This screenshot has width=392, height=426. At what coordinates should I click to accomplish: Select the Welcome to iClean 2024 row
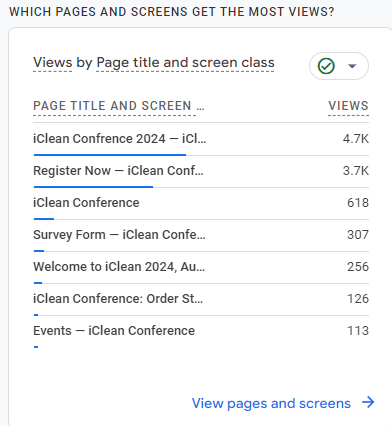201,267
